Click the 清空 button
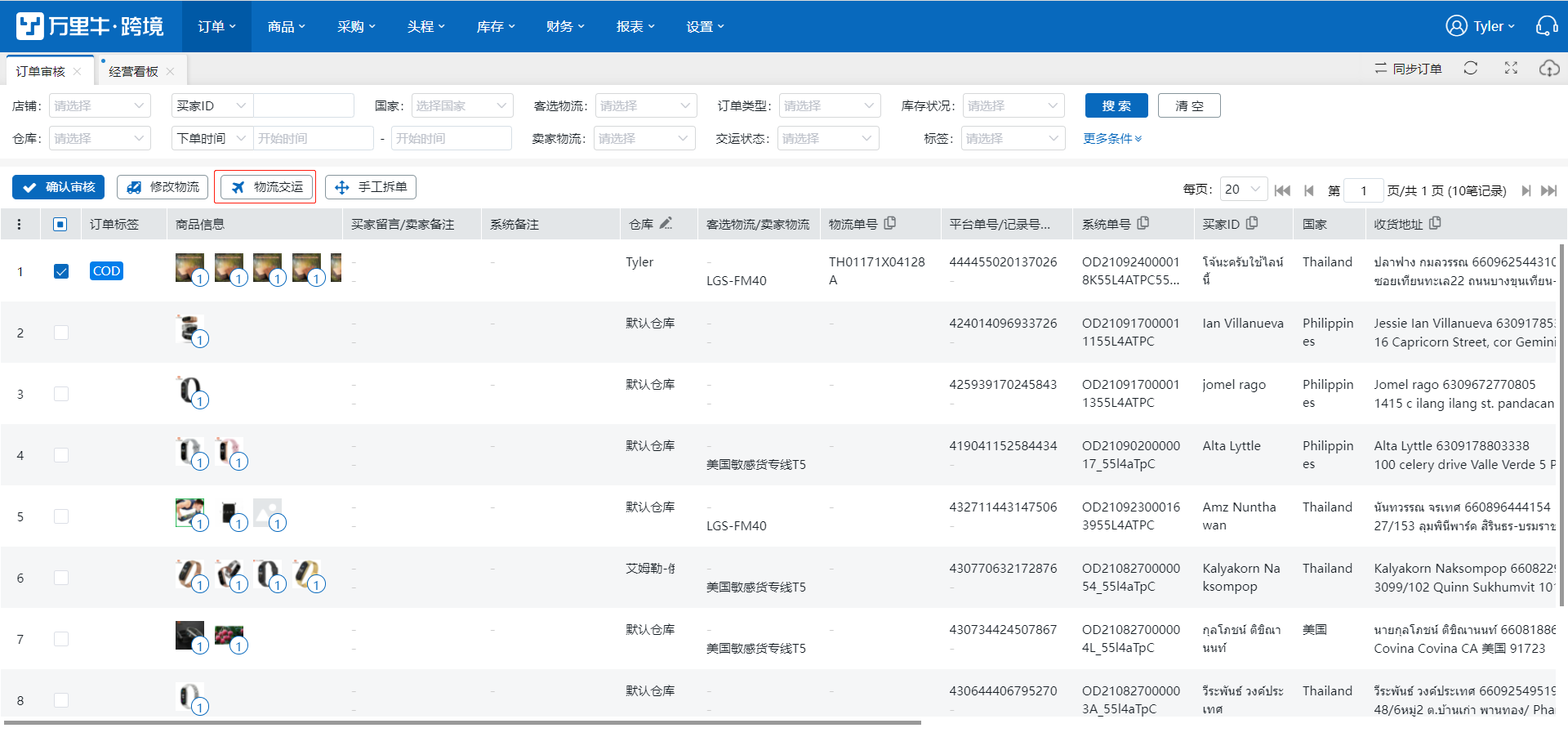 pyautogui.click(x=1189, y=105)
